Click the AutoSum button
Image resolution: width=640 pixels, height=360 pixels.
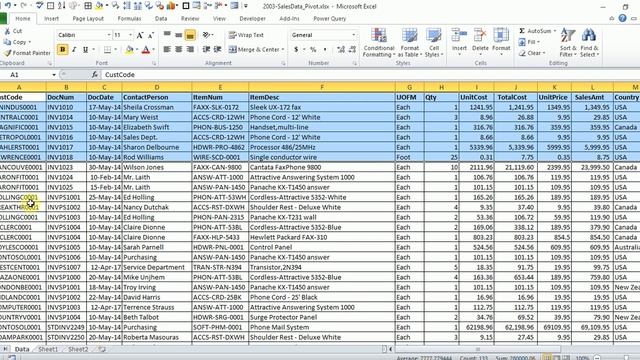coord(535,31)
